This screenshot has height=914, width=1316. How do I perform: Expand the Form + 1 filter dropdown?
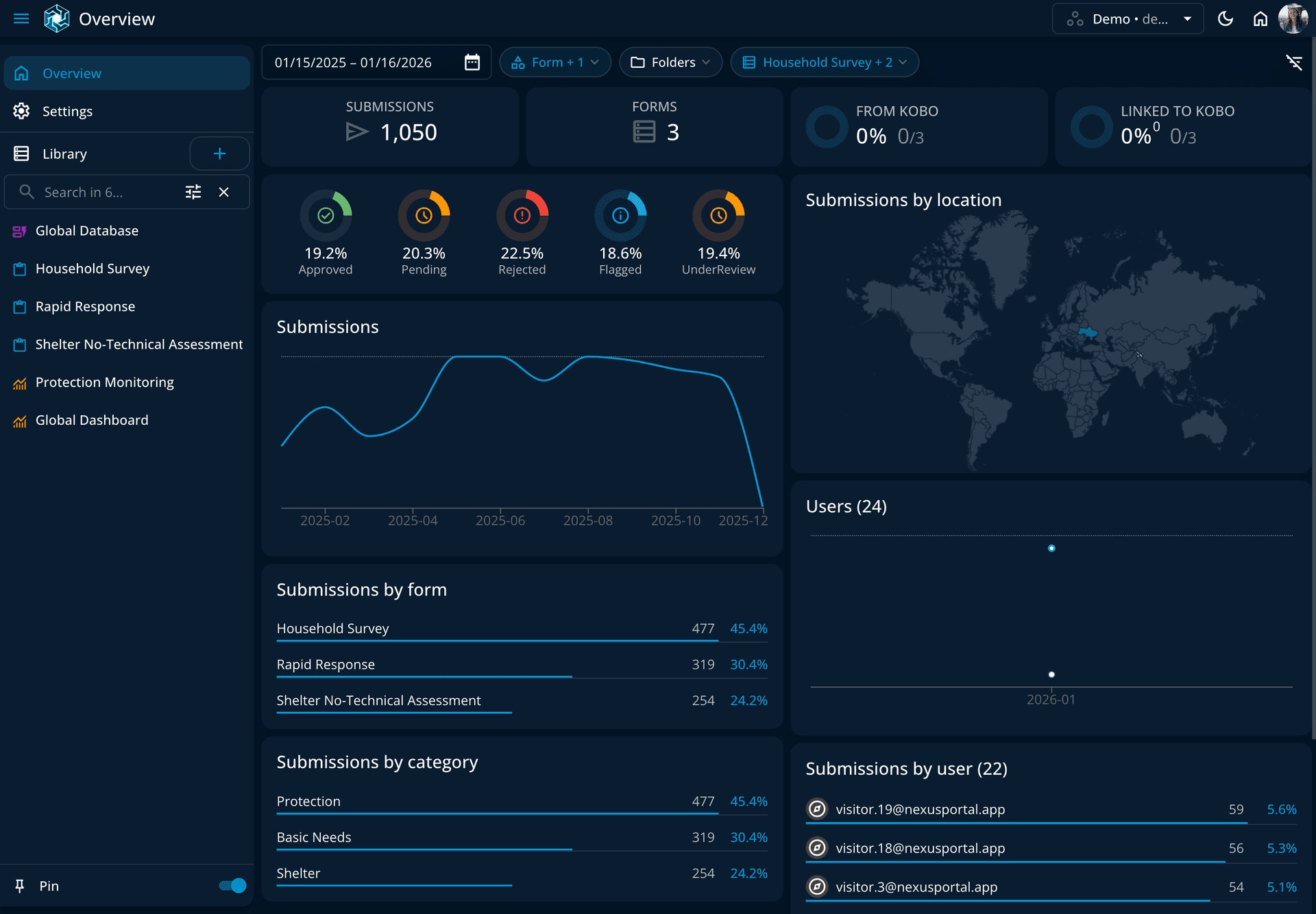[555, 62]
